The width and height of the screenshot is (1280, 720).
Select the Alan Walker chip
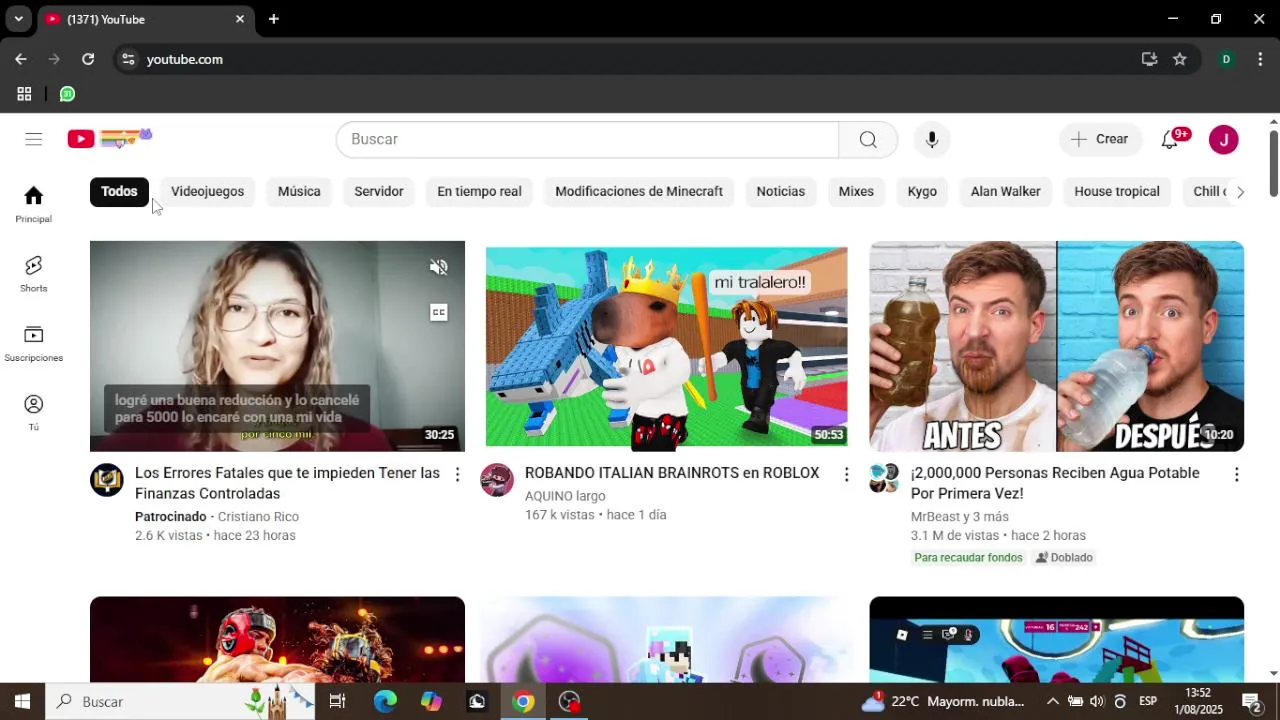tap(1005, 192)
